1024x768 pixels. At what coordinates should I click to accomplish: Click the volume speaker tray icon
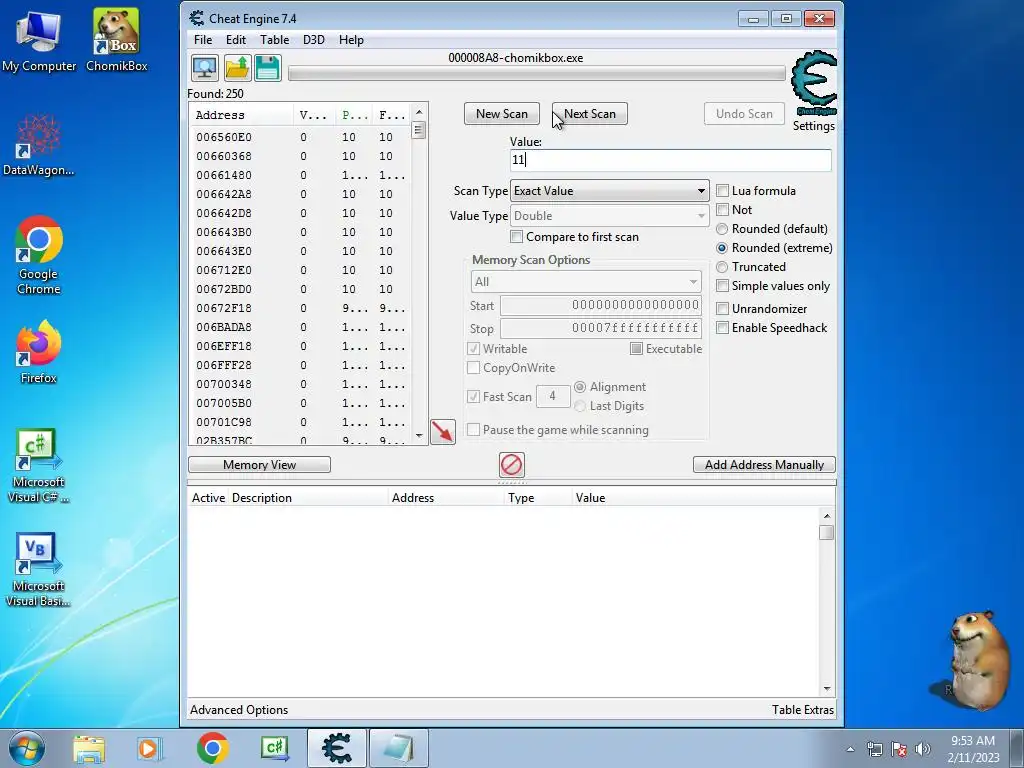tap(923, 749)
